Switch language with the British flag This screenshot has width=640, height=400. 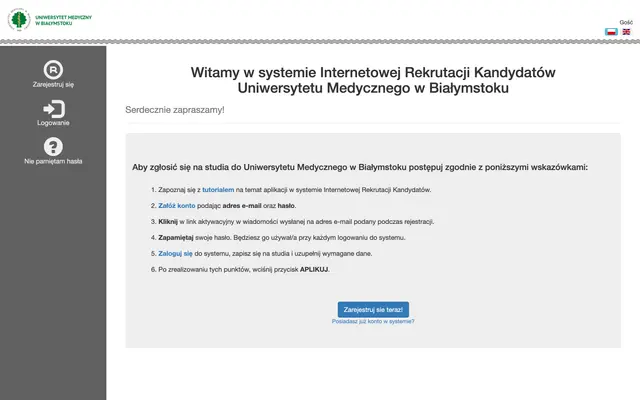coord(626,32)
